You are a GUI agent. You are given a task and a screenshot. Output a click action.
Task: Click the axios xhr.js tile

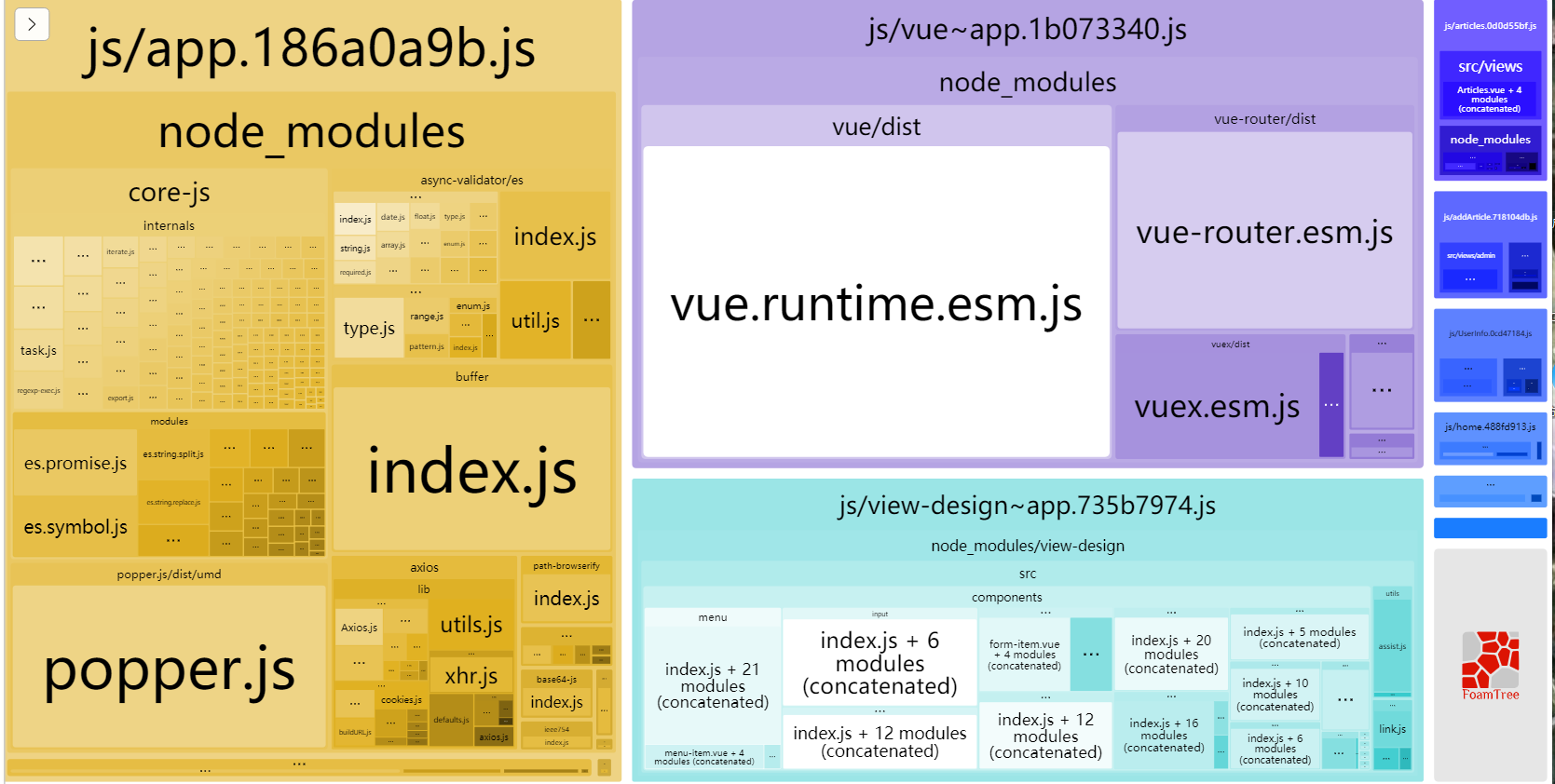tap(471, 675)
